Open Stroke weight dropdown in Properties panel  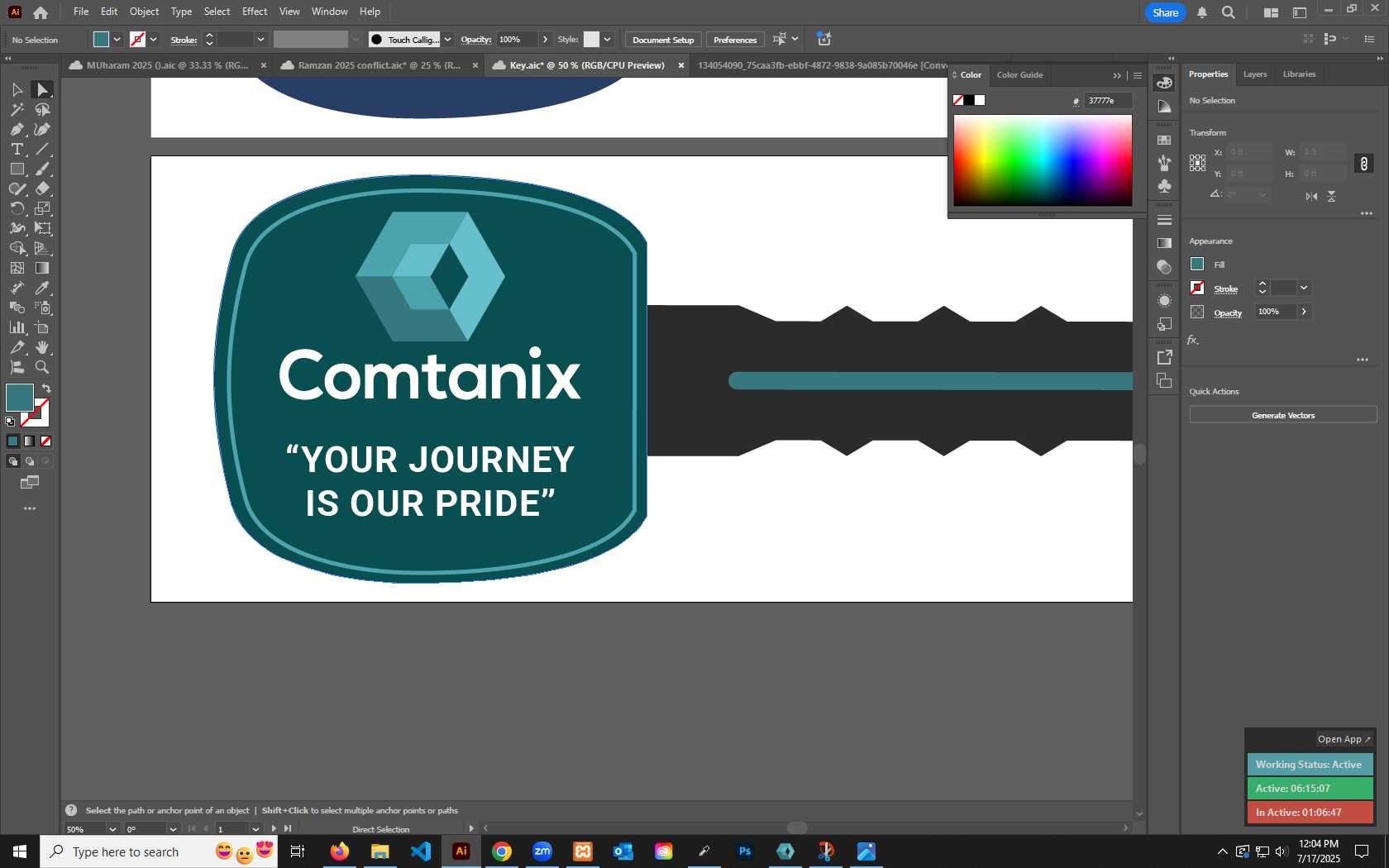pos(1304,288)
